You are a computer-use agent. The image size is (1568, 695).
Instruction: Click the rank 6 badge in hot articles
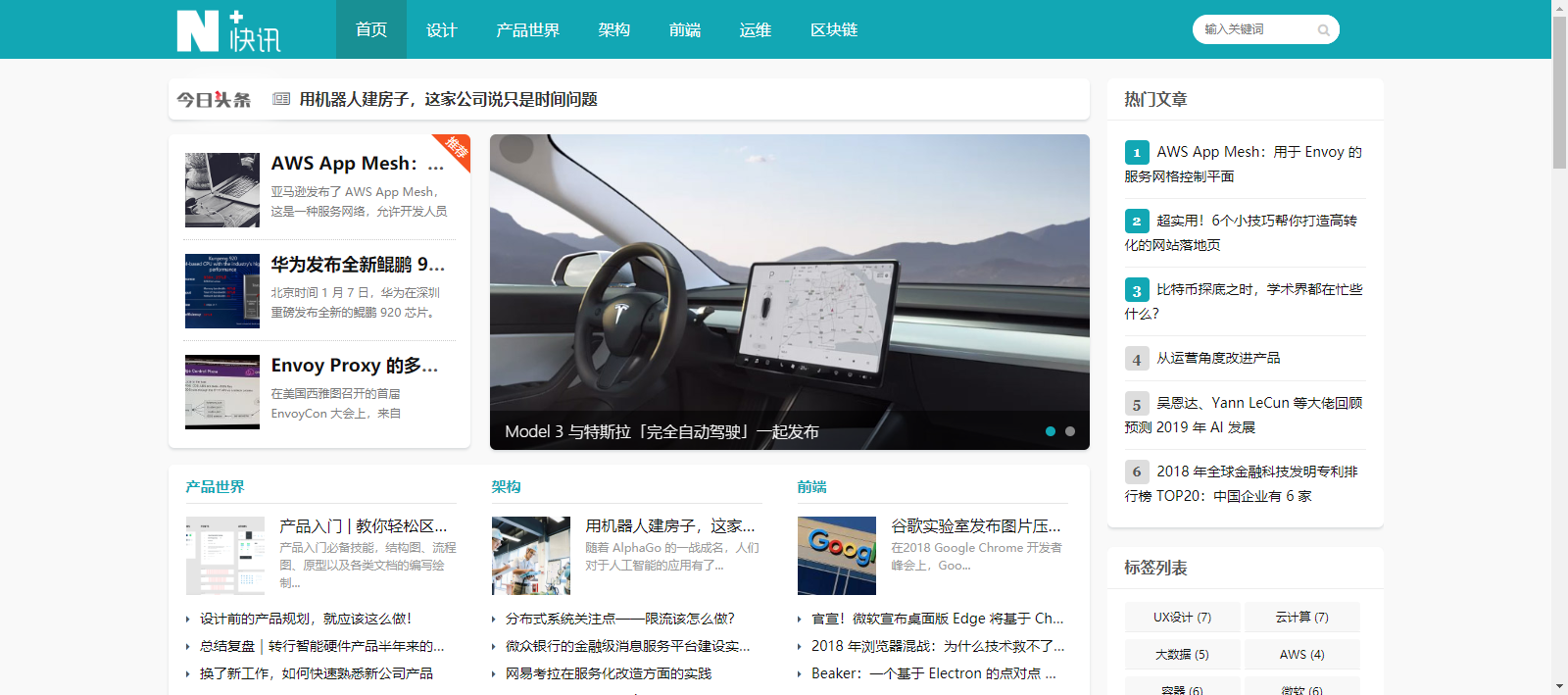(1137, 472)
